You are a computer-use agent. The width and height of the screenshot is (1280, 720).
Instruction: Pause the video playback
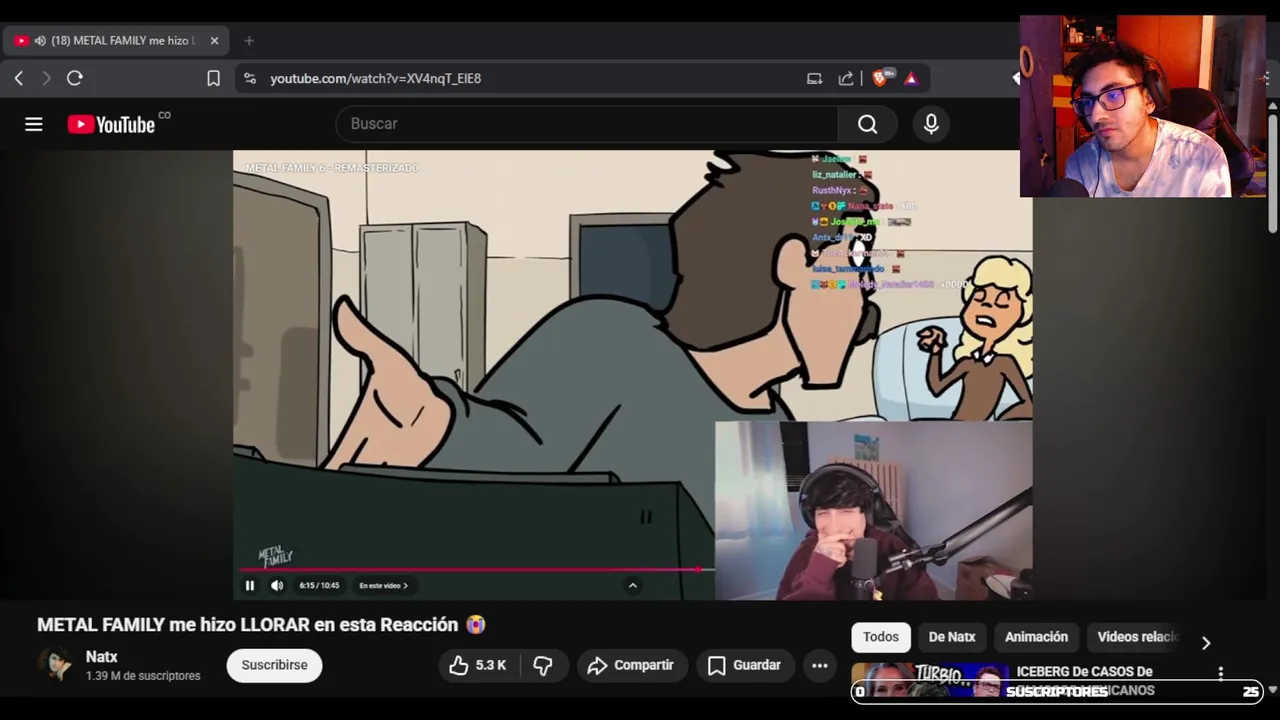[250, 586]
